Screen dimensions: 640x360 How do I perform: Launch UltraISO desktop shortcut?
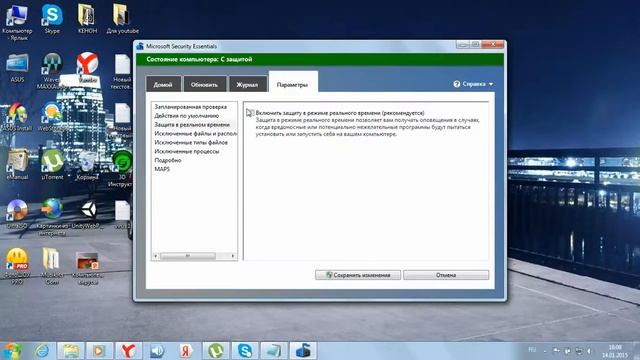(17, 213)
